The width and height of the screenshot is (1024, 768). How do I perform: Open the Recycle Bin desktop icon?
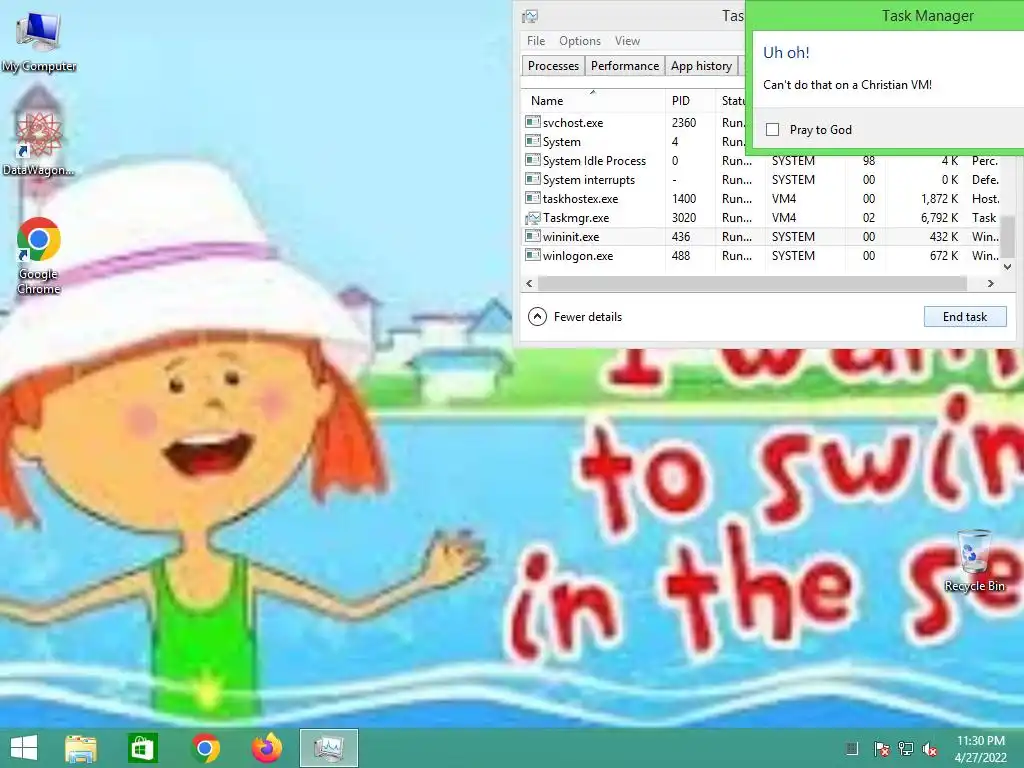point(974,561)
